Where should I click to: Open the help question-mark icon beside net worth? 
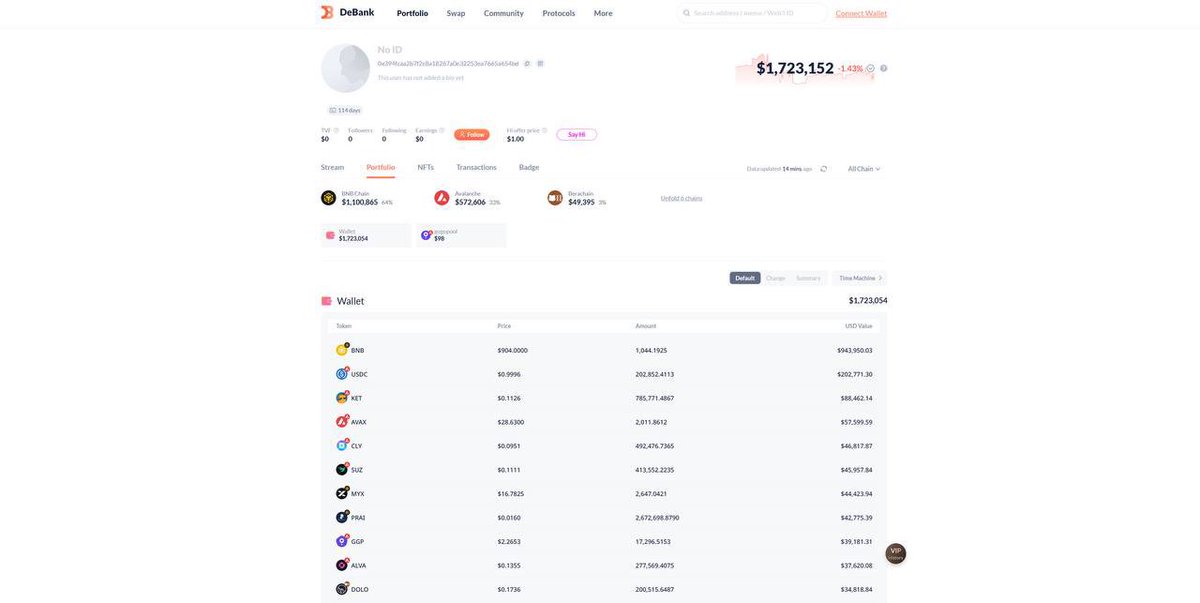point(884,68)
